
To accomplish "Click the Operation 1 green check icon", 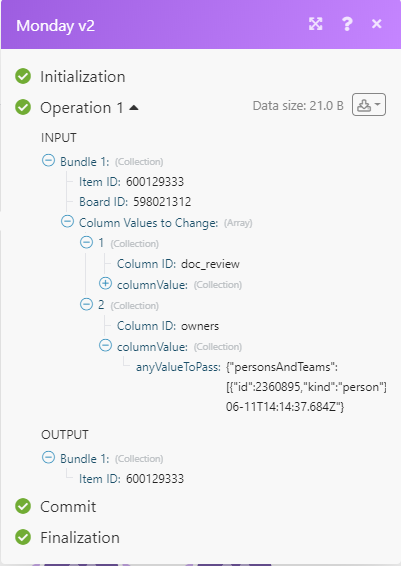I will click(x=23, y=107).
